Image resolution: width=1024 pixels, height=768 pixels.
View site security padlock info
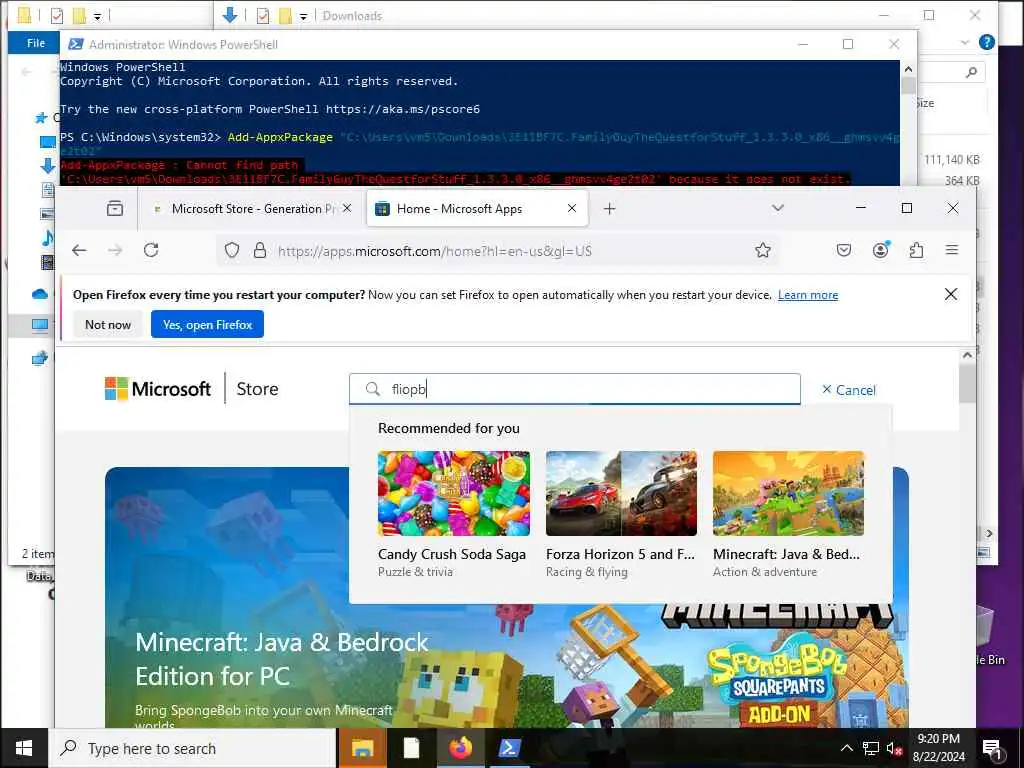click(259, 250)
